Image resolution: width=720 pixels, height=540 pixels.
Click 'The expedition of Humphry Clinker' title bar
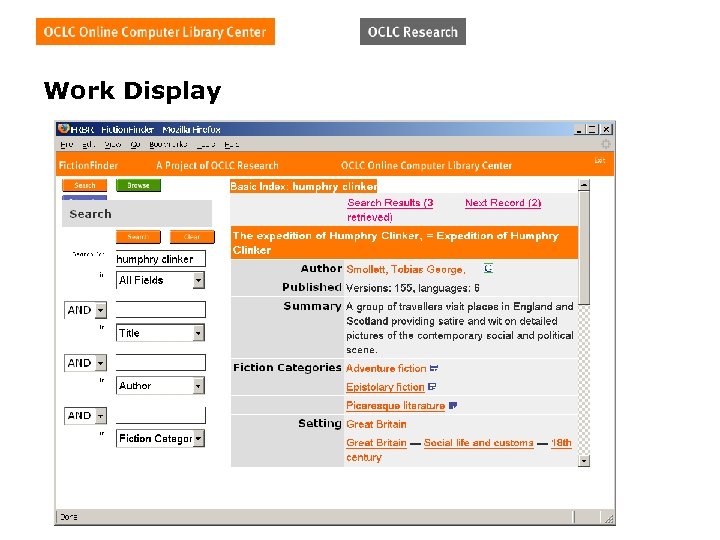(x=404, y=243)
